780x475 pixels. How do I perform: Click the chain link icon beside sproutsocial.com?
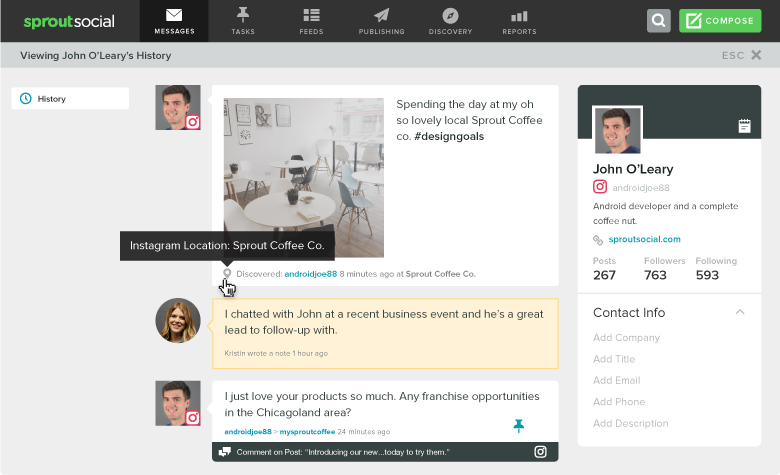(597, 240)
